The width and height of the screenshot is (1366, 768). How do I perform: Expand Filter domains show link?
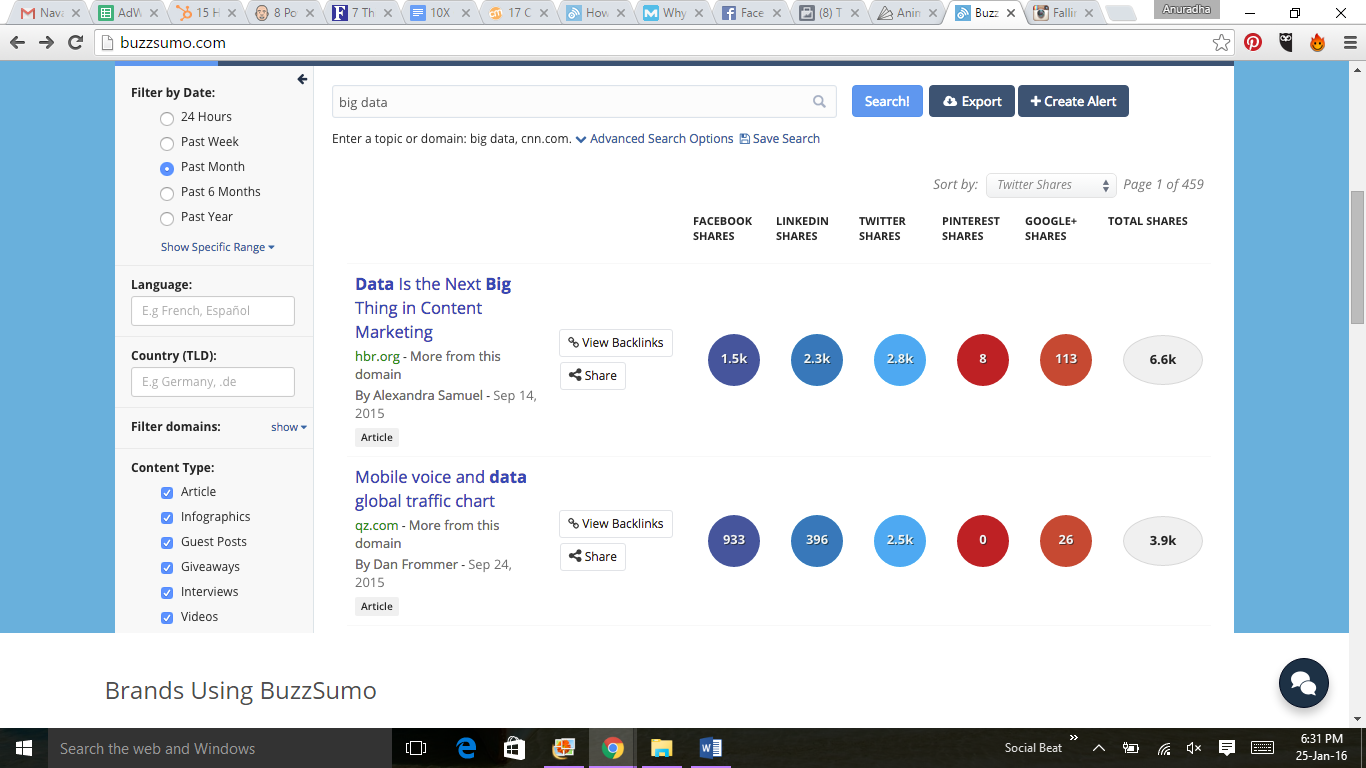coord(288,427)
